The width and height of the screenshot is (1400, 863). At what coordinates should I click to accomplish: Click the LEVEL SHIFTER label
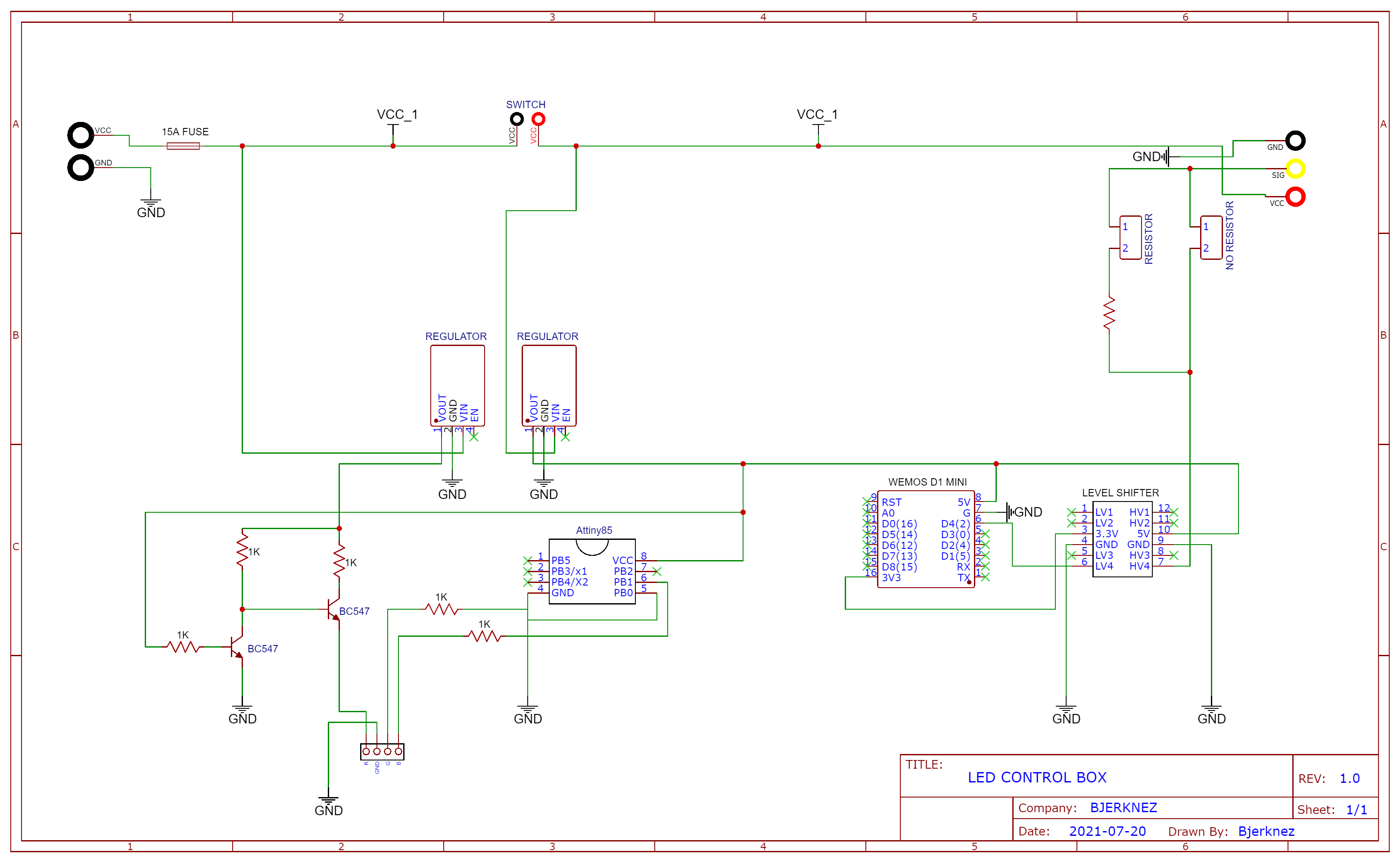pos(1120,492)
